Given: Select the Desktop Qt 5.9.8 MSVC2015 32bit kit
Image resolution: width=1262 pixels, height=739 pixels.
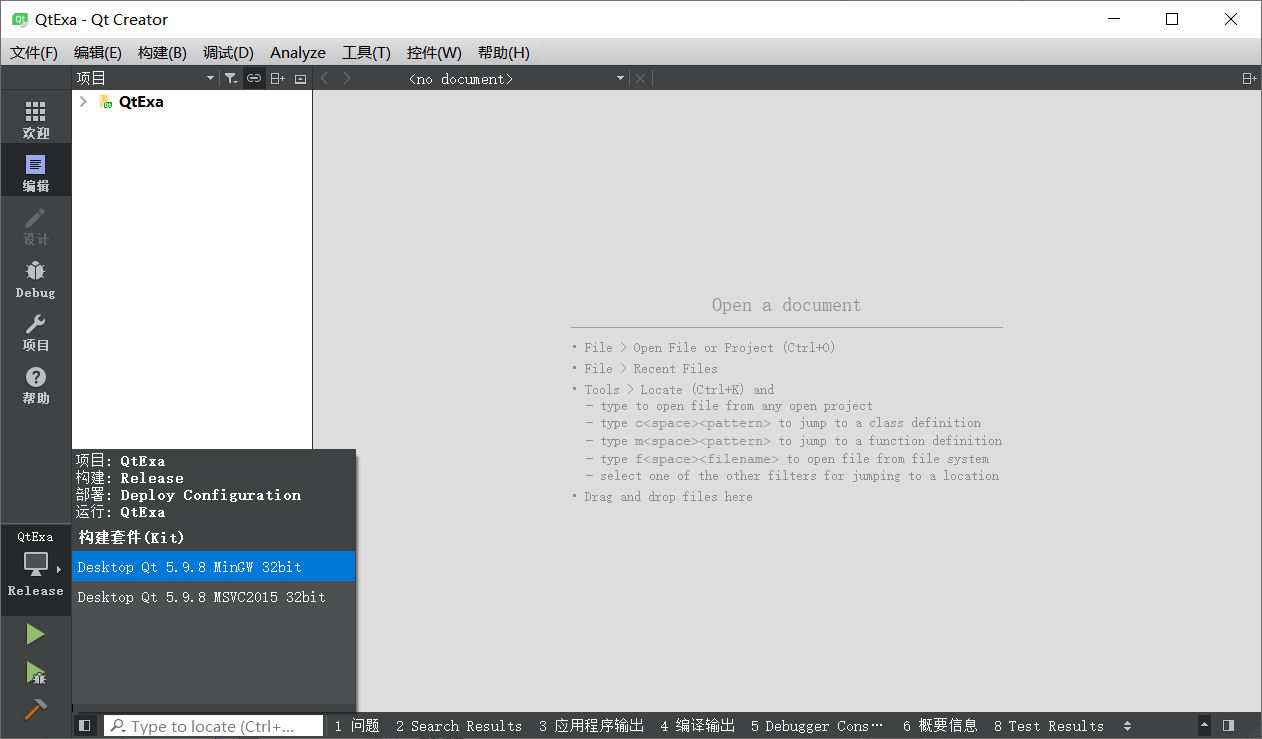Looking at the screenshot, I should tap(214, 597).
